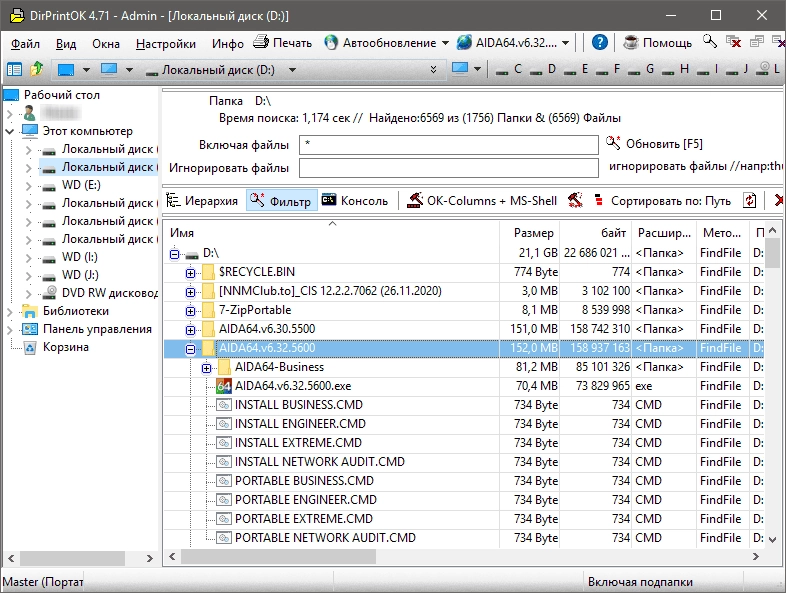Jump to drive F shortcut
Screen dimensions: 786x593
[609, 69]
